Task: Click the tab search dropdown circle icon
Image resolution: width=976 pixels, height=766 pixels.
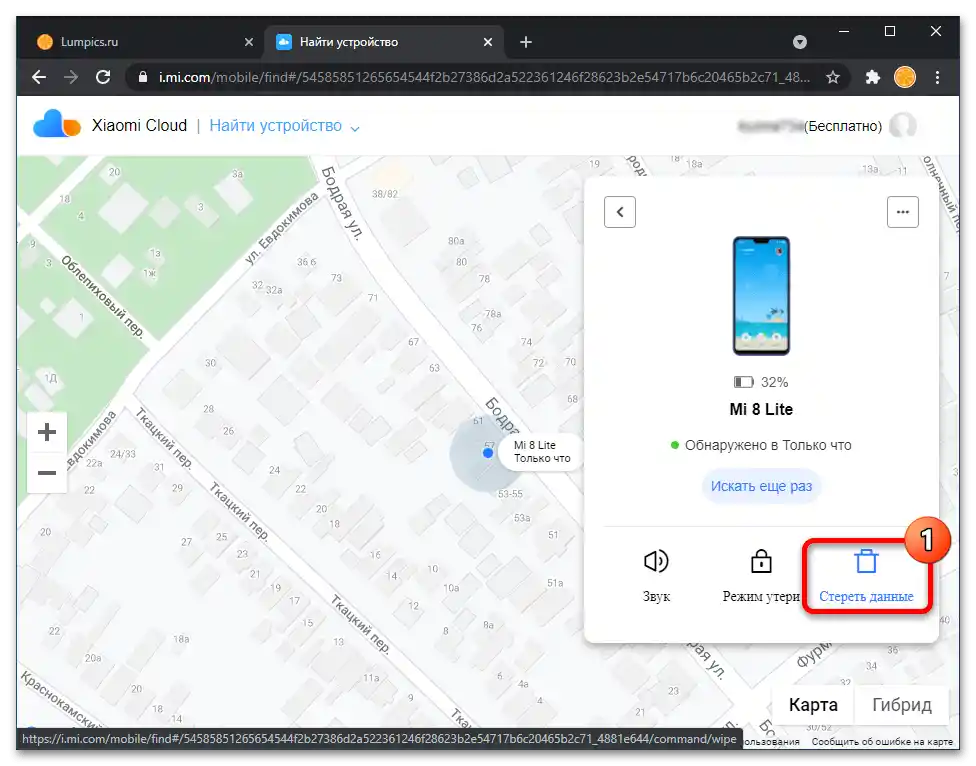Action: pos(800,42)
